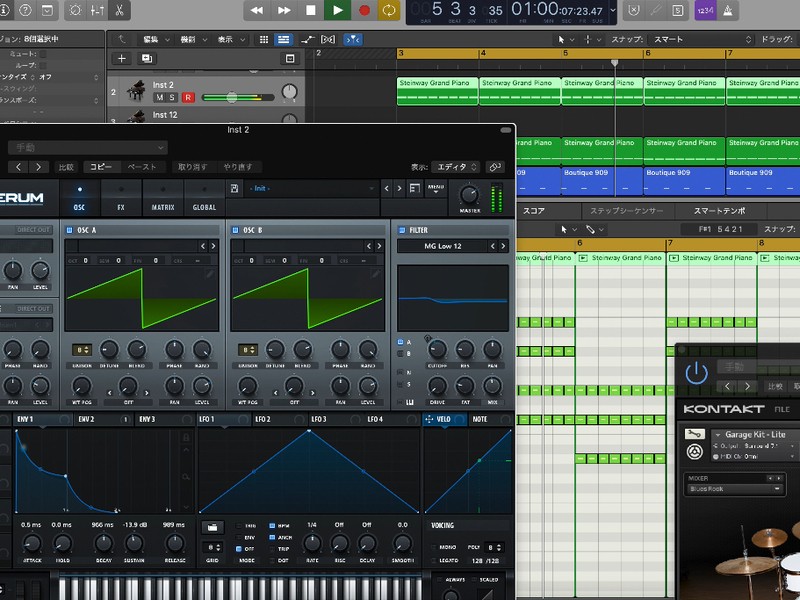Mute the Inst 2 track
Viewport: 800px width, 600px height.
[x=159, y=98]
